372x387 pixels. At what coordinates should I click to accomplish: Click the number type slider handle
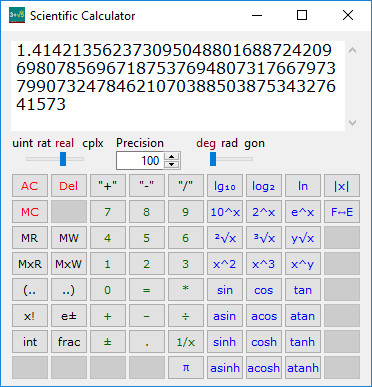(x=63, y=159)
